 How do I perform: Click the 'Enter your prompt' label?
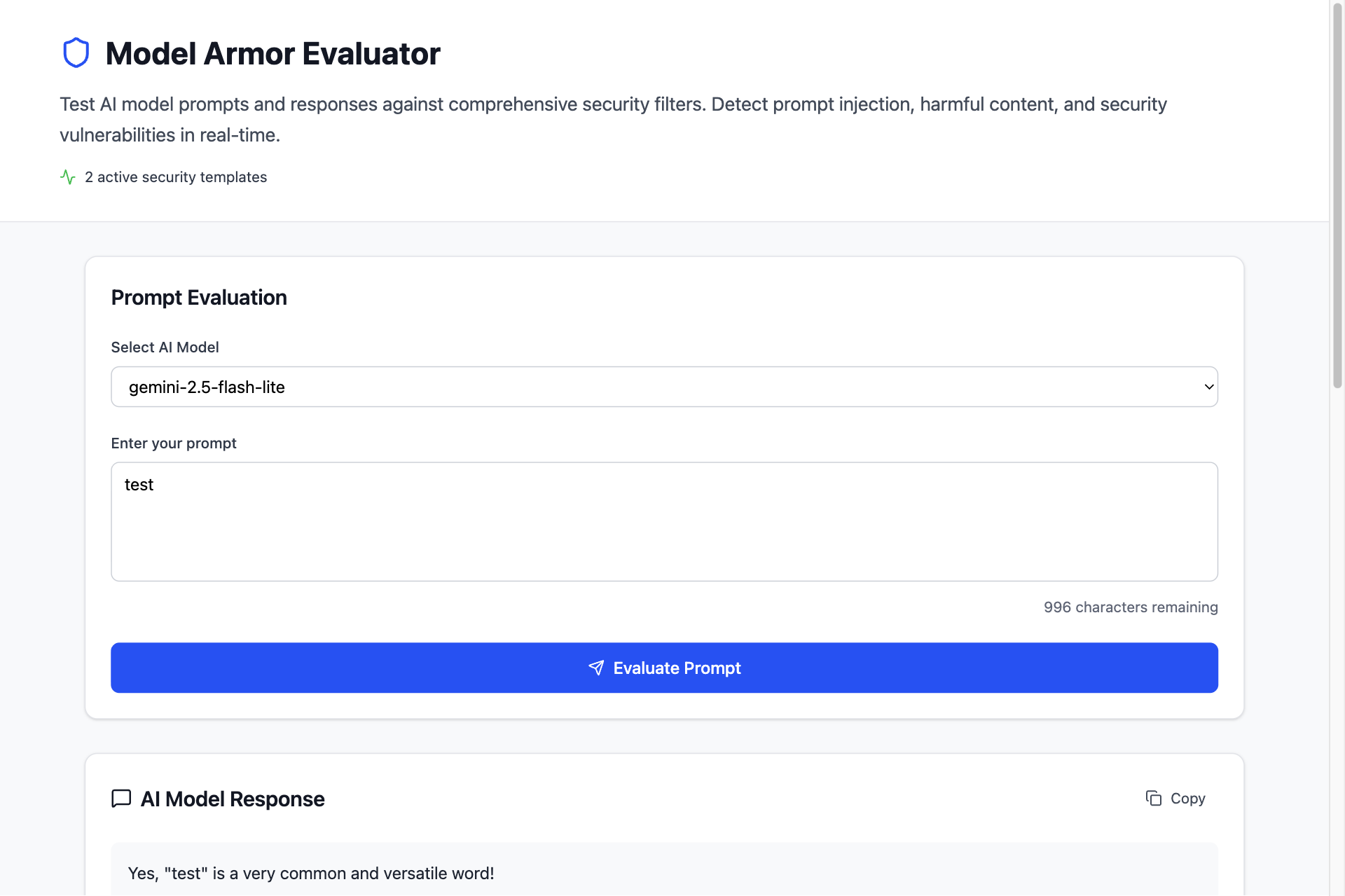pyautogui.click(x=174, y=443)
